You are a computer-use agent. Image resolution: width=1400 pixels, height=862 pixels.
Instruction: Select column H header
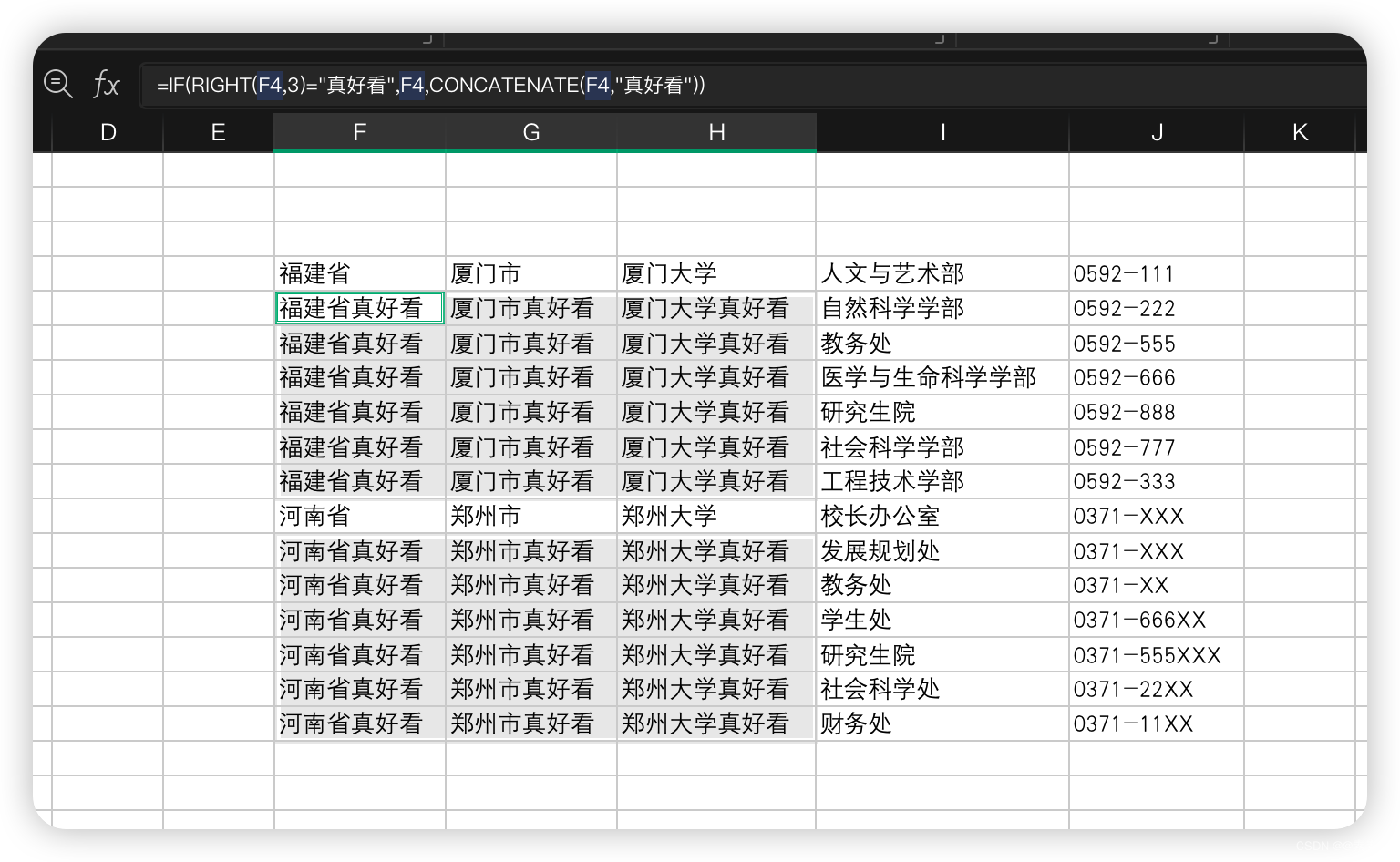pyautogui.click(x=716, y=133)
